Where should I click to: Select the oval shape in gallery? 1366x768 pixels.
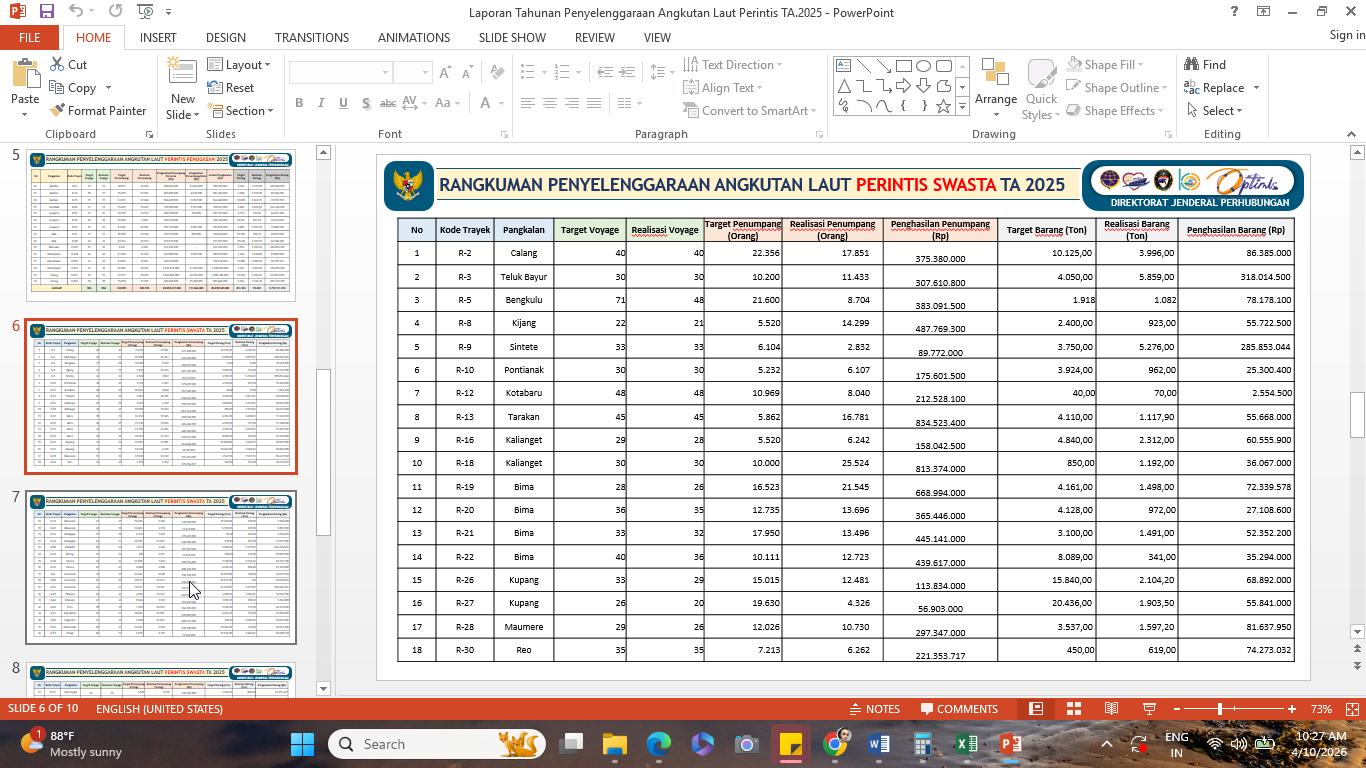(923, 66)
